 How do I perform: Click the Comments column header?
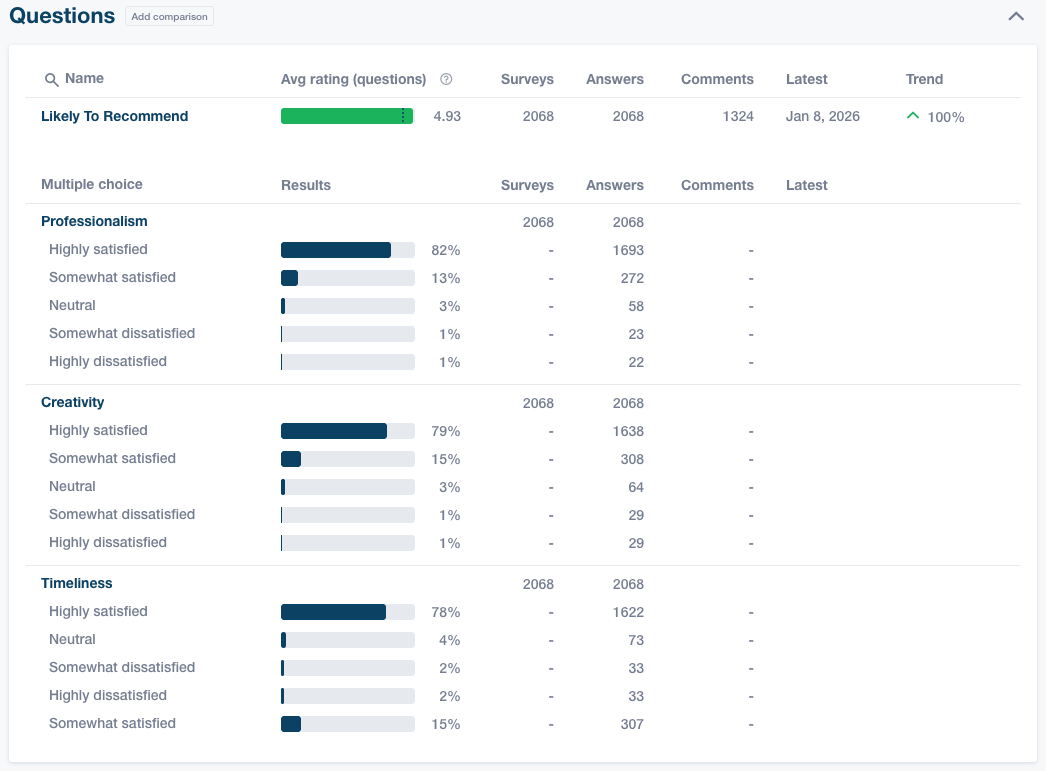tap(717, 78)
